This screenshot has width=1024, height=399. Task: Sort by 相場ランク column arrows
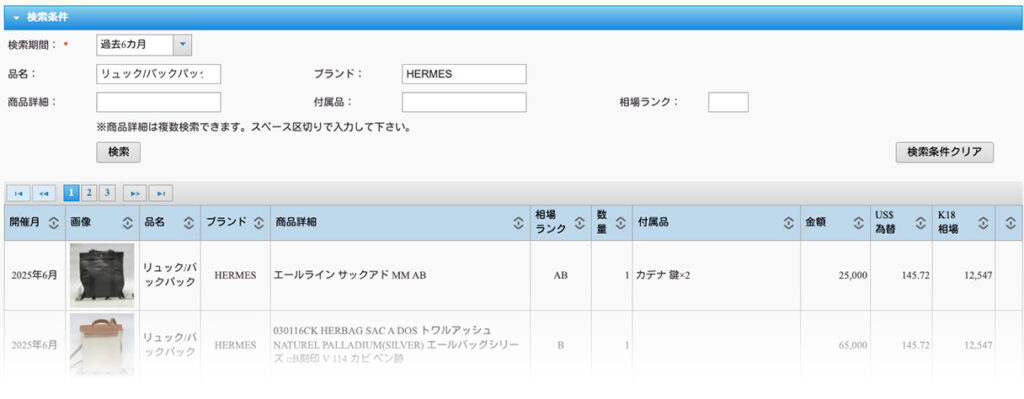579,223
